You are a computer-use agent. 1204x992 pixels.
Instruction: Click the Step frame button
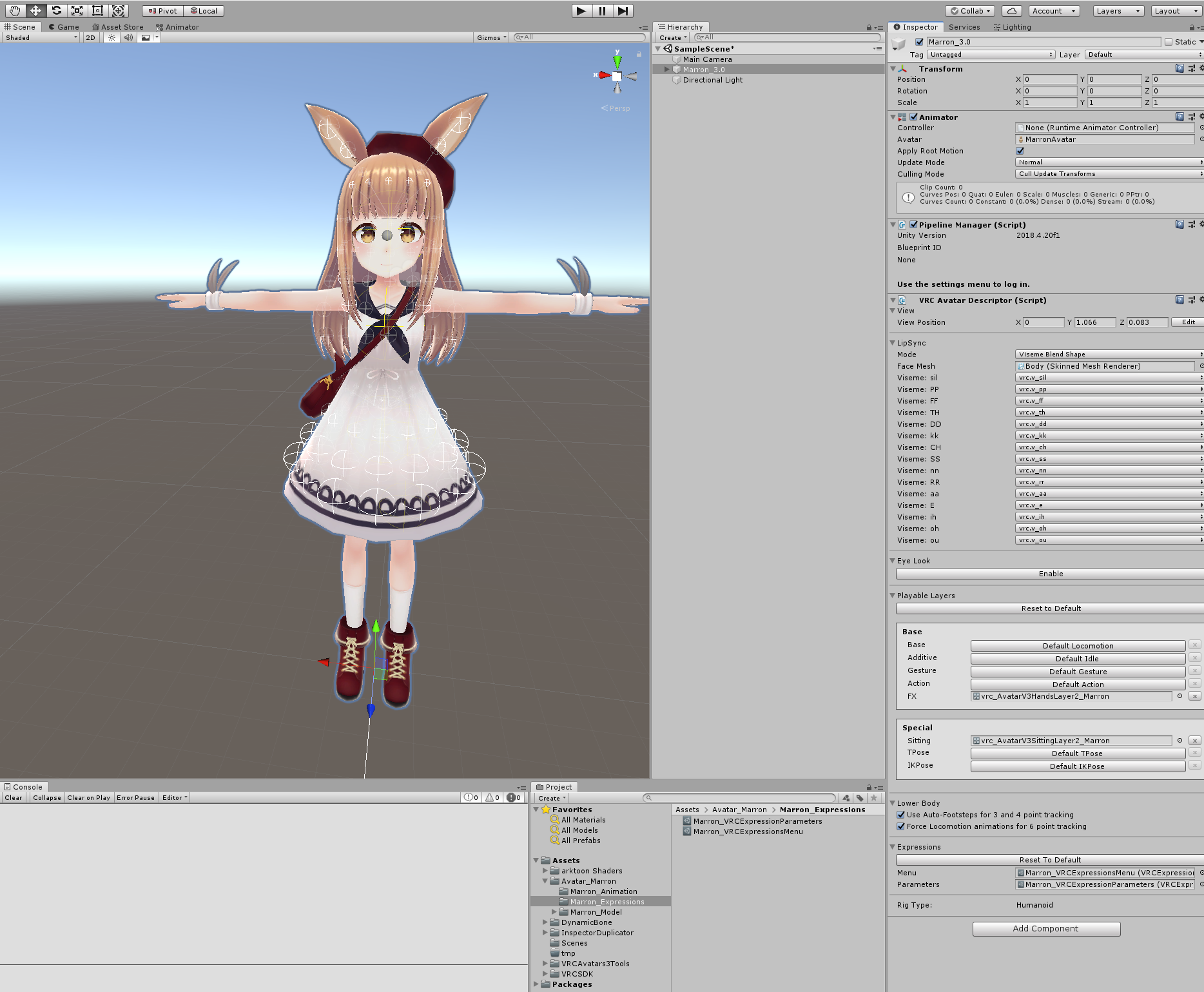click(623, 11)
